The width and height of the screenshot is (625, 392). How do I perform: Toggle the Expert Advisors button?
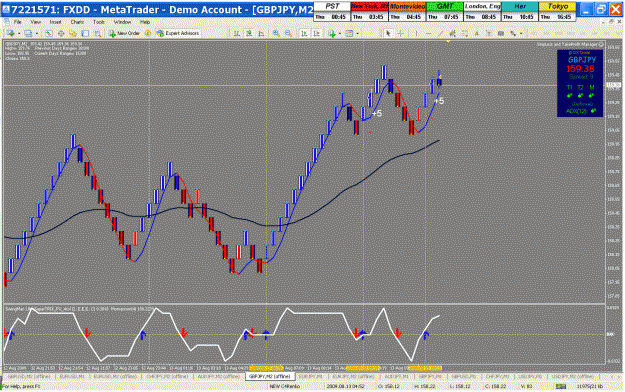tap(177, 34)
